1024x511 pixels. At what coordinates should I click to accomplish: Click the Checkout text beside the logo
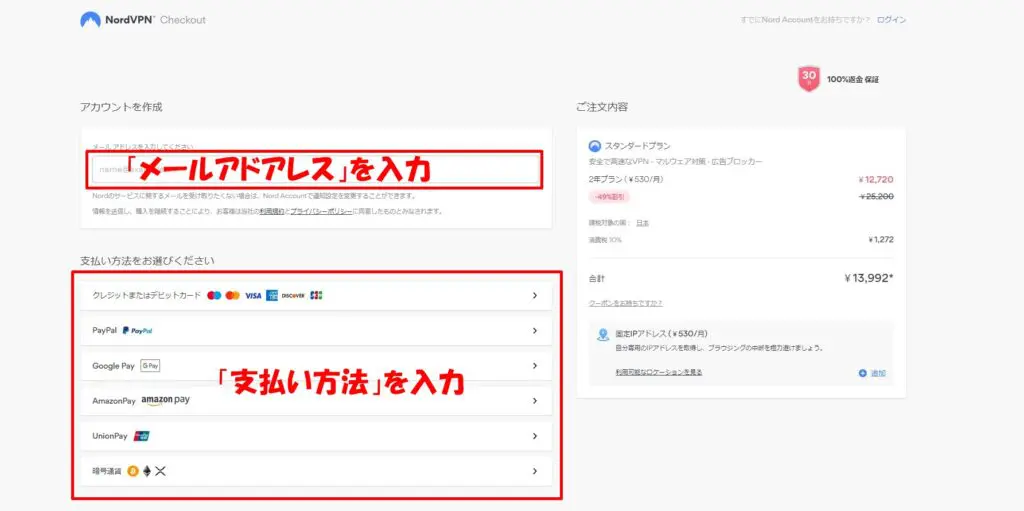point(183,20)
